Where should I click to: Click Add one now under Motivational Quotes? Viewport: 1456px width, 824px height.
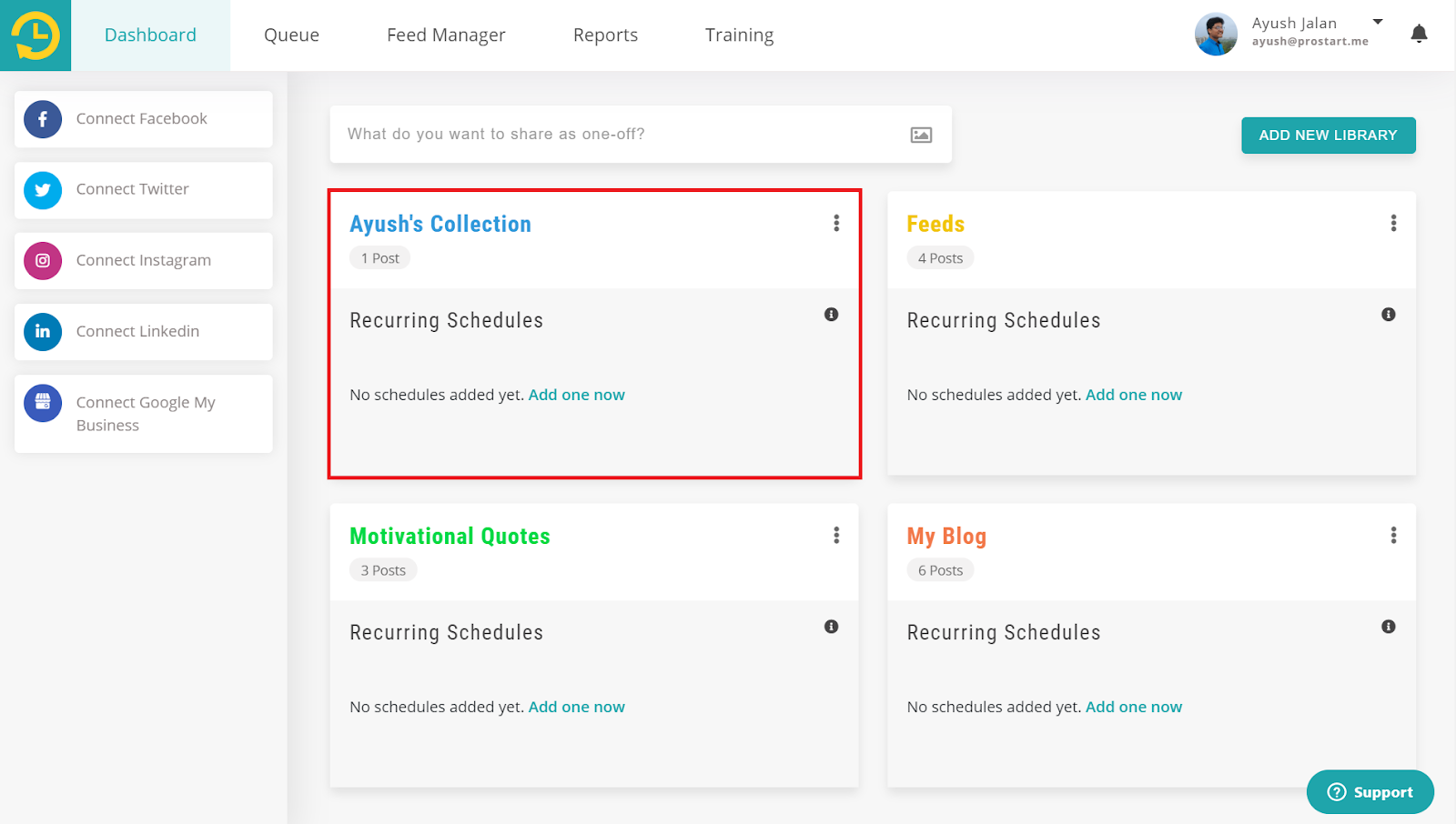click(x=576, y=708)
